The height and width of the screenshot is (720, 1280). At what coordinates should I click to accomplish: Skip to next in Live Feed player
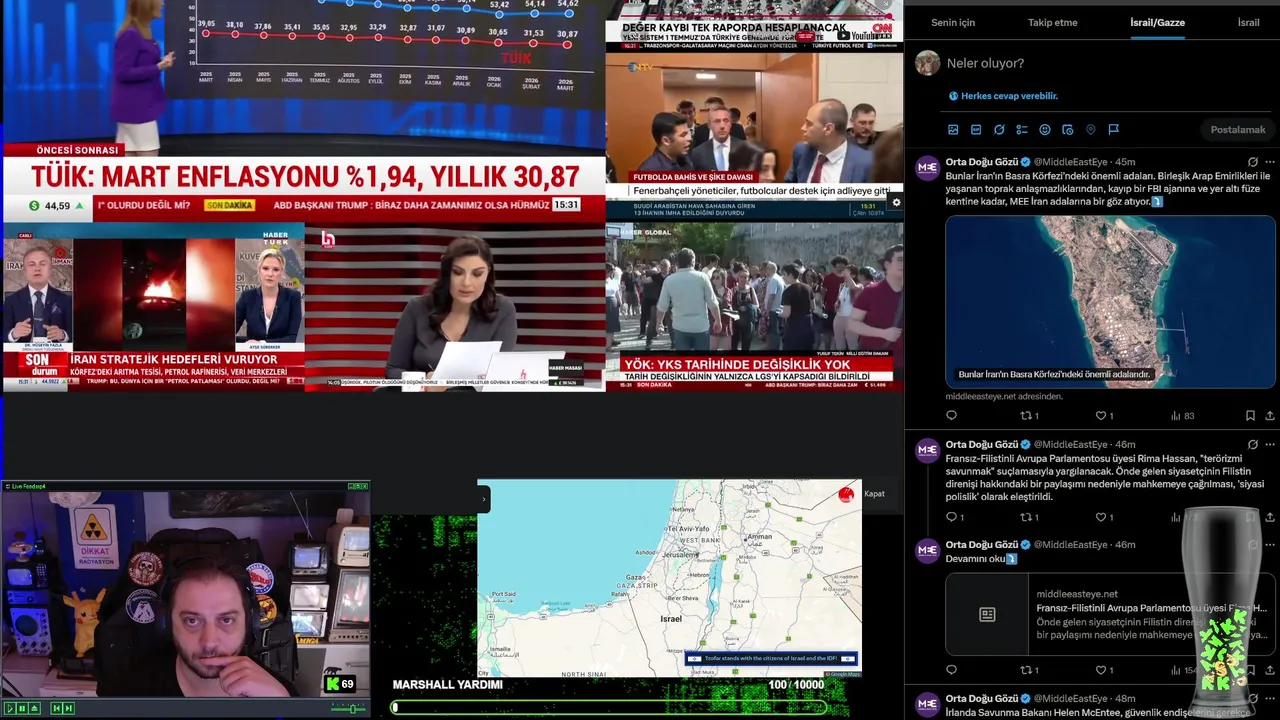(x=68, y=708)
